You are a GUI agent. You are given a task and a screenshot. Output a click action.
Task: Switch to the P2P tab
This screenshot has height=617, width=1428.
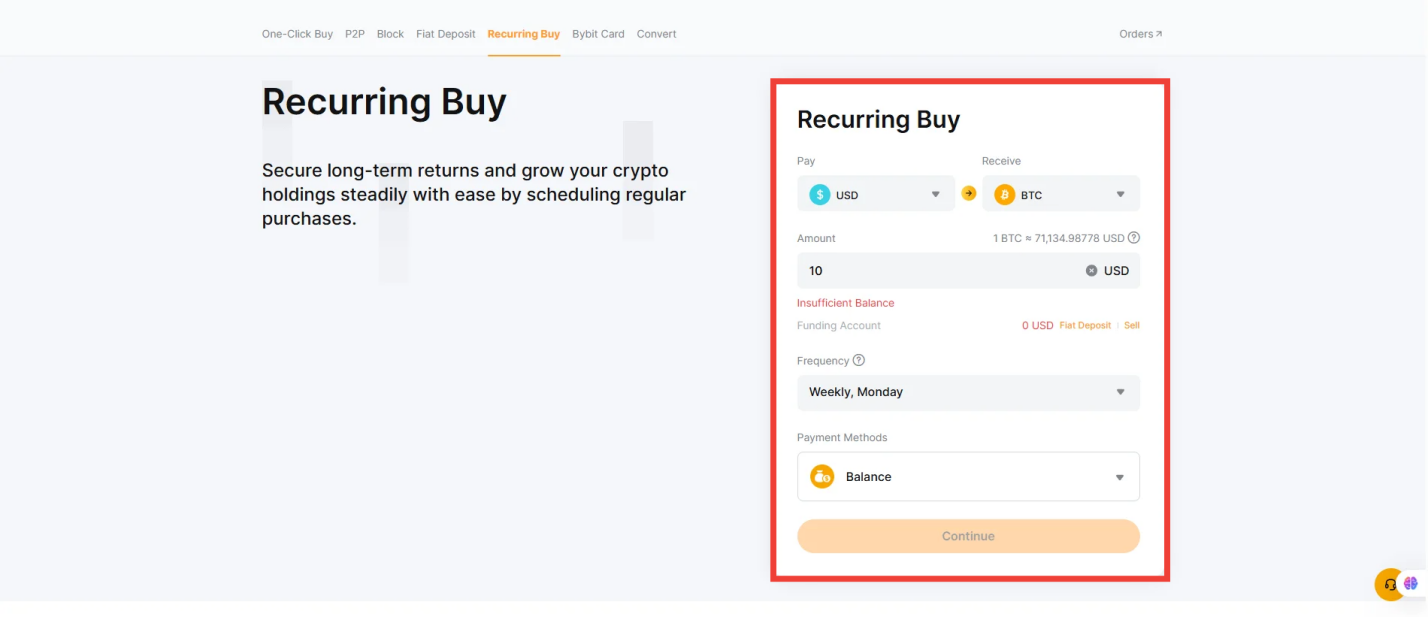click(355, 33)
